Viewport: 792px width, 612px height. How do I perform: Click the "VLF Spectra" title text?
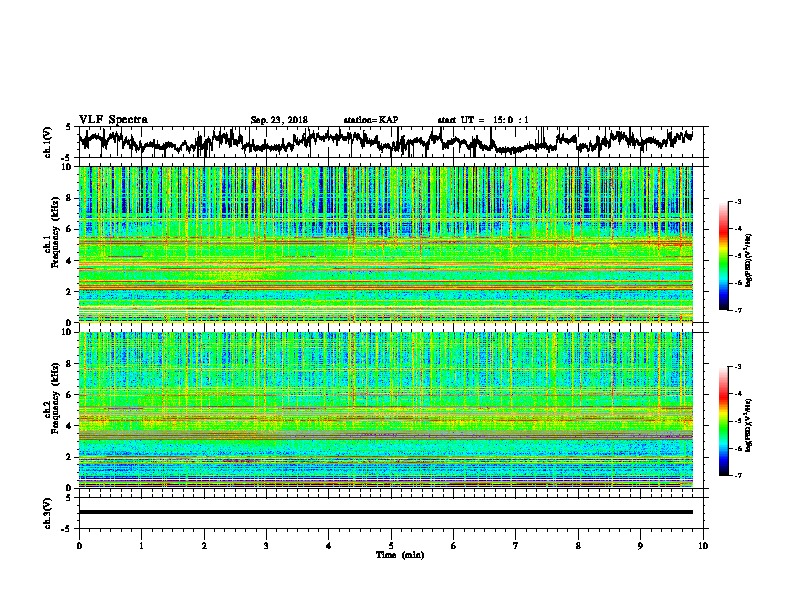click(x=113, y=120)
